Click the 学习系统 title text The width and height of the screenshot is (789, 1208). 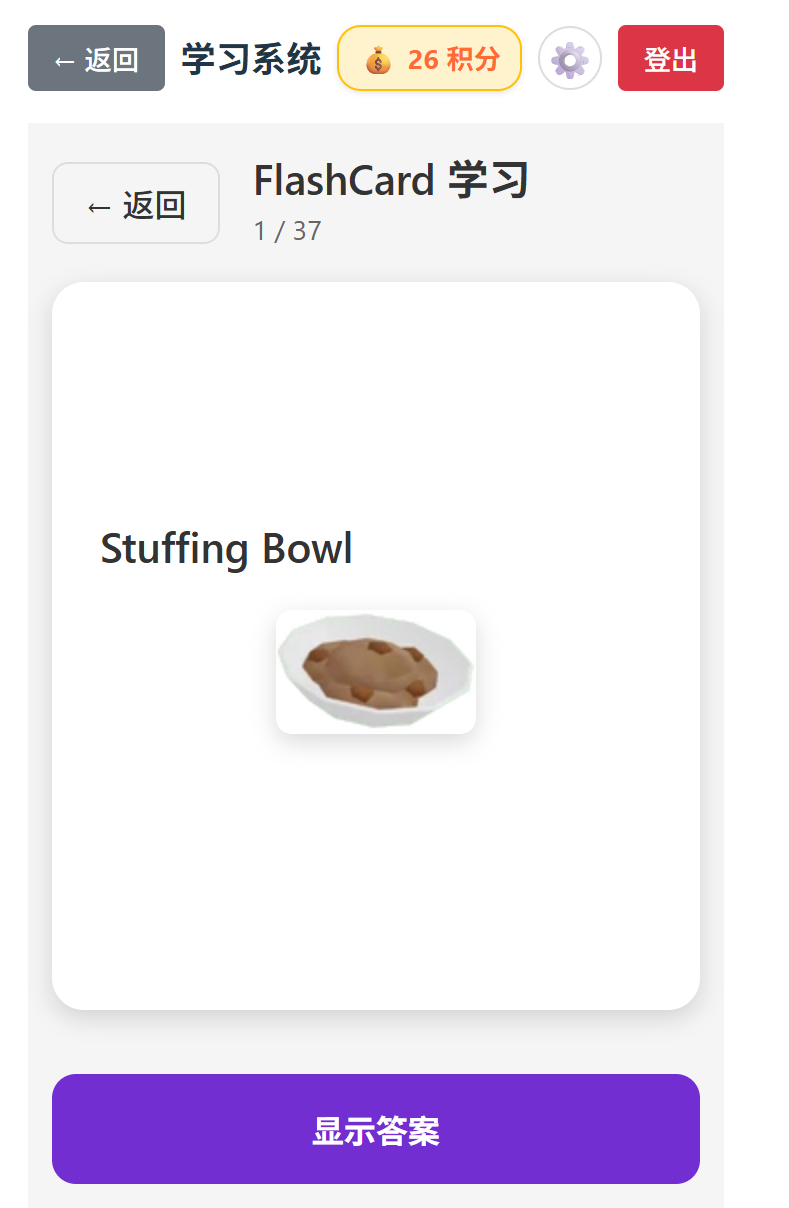tap(251, 60)
